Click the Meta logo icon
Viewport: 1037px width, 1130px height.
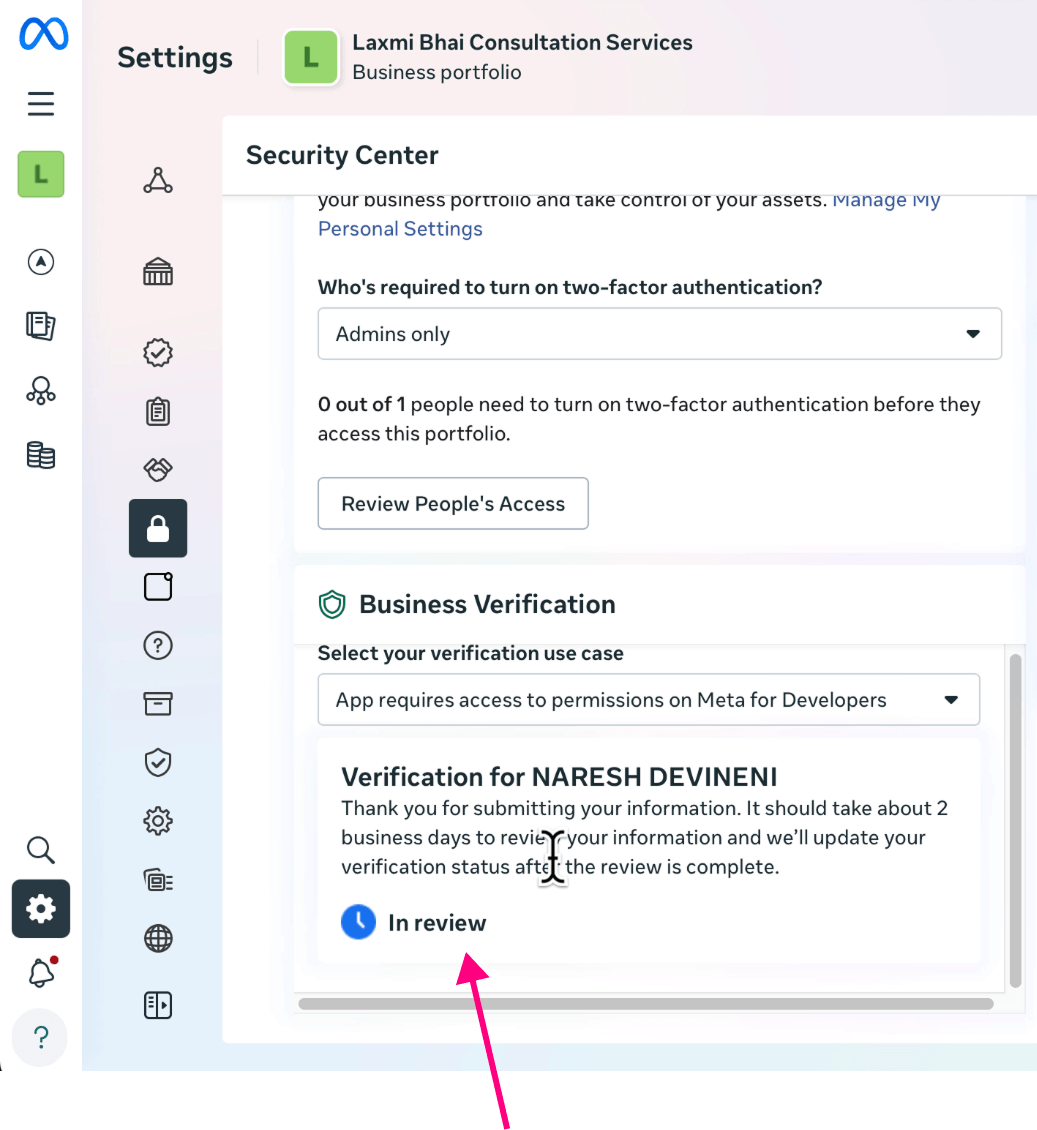[43, 33]
